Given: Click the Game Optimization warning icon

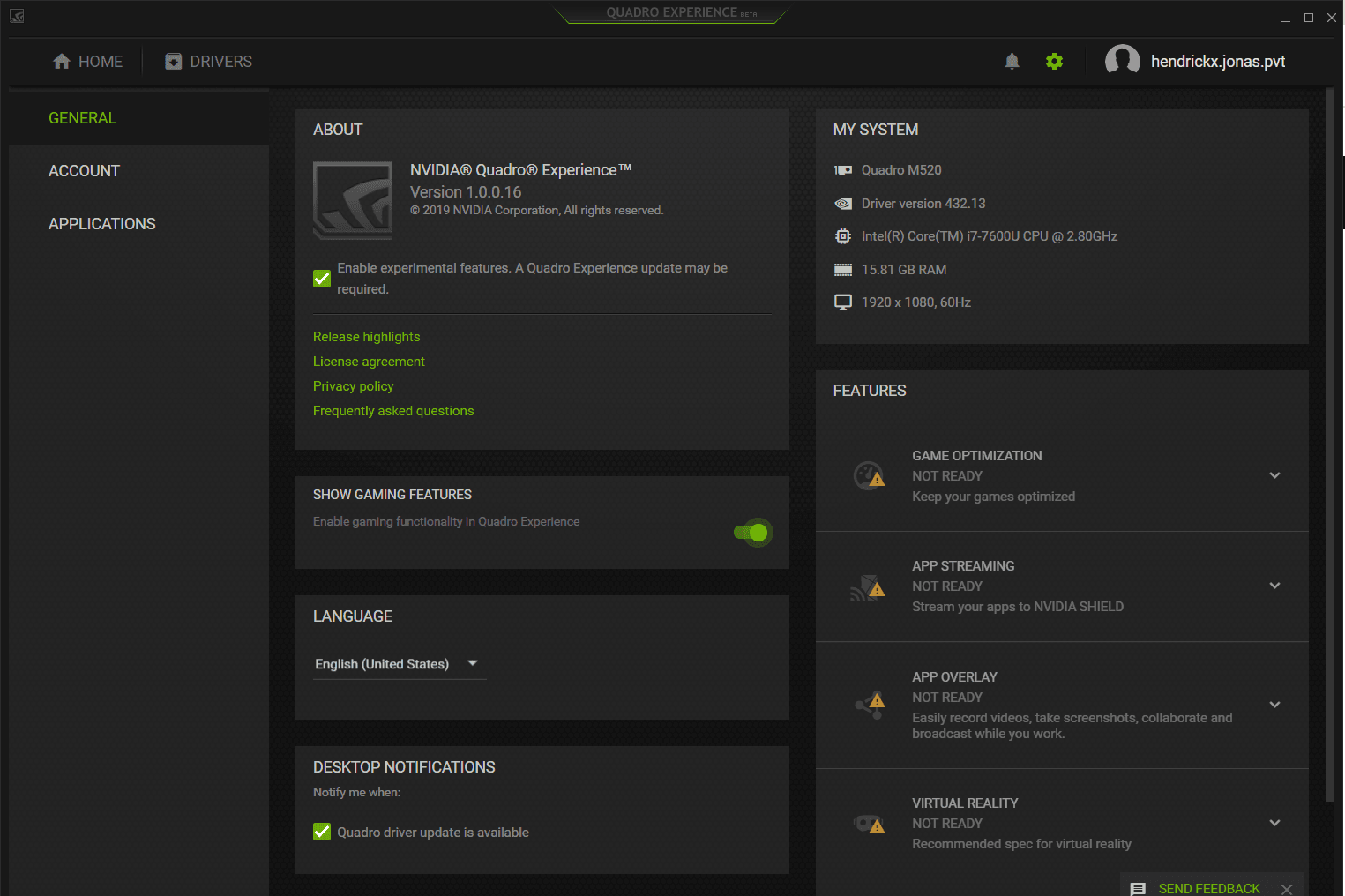Looking at the screenshot, I should pos(869,475).
